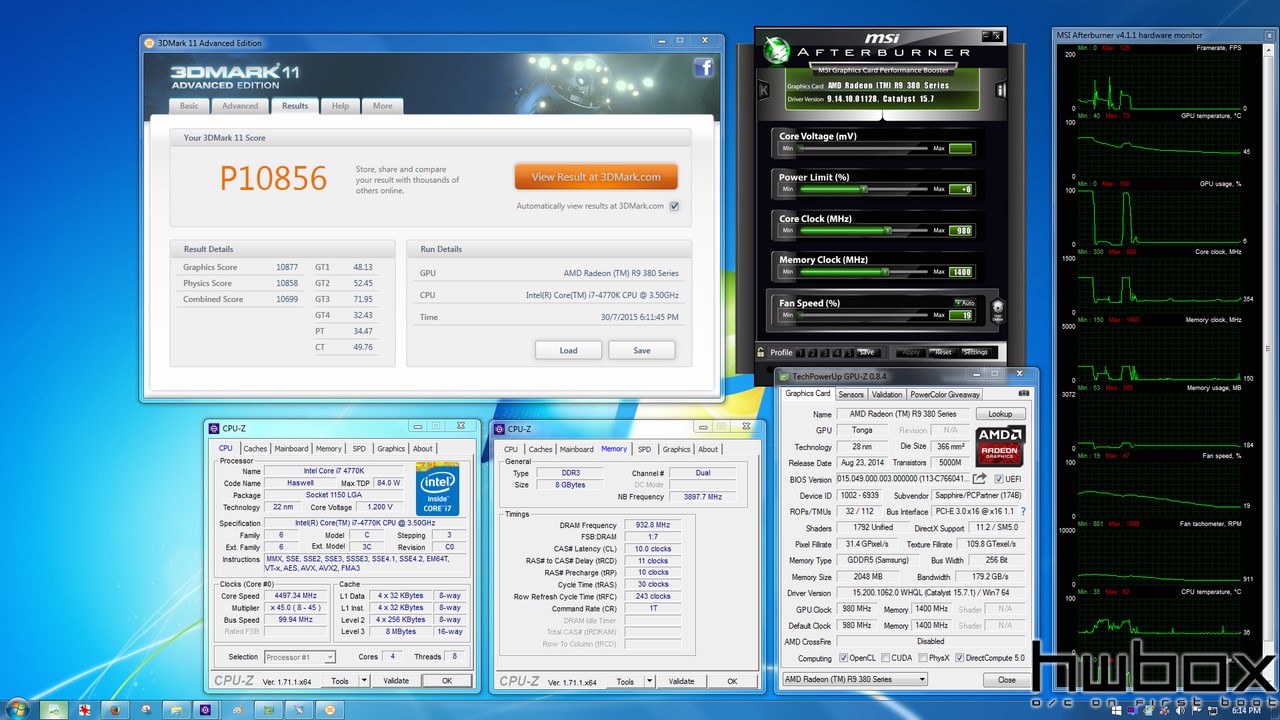Open the PowerColor Giveaway tab in GPU-Z

pyautogui.click(x=945, y=394)
